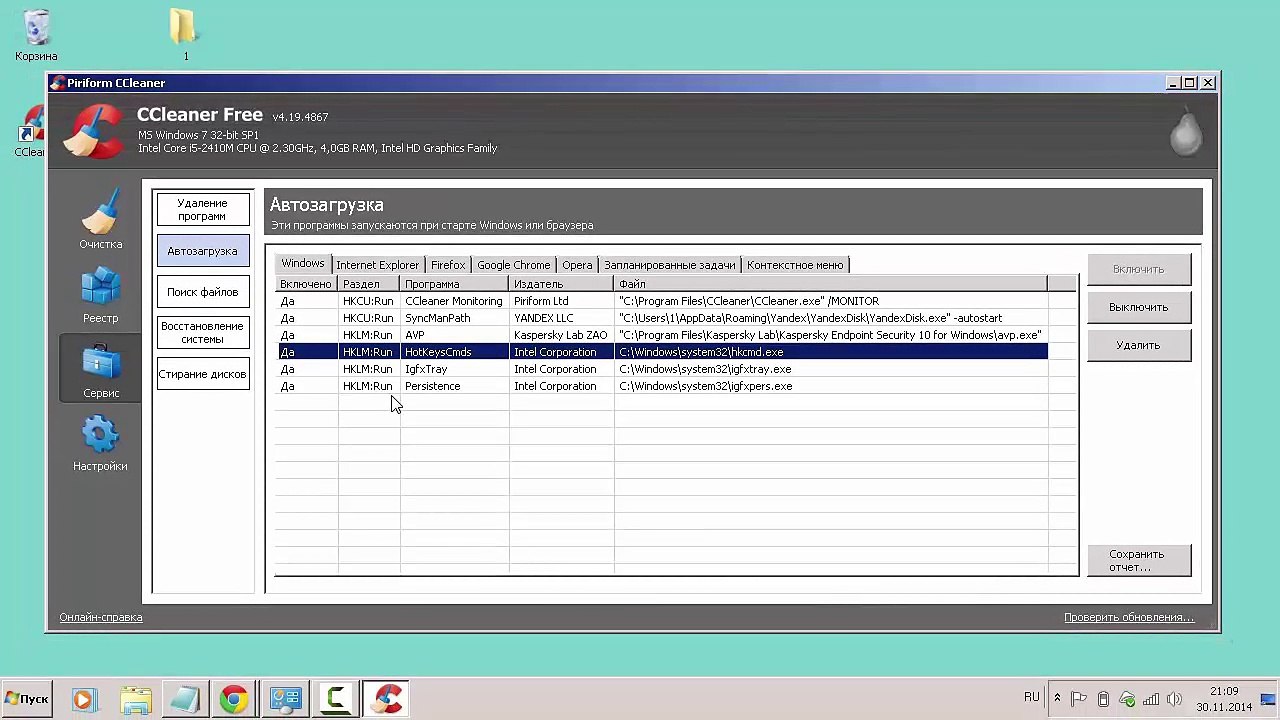1280x720 pixels.
Task: Open Восстановление системы panel
Action: pyautogui.click(x=202, y=333)
